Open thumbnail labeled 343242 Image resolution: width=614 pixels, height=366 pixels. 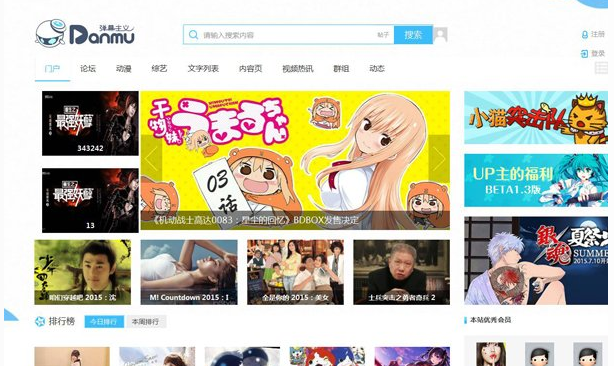[x=90, y=123]
